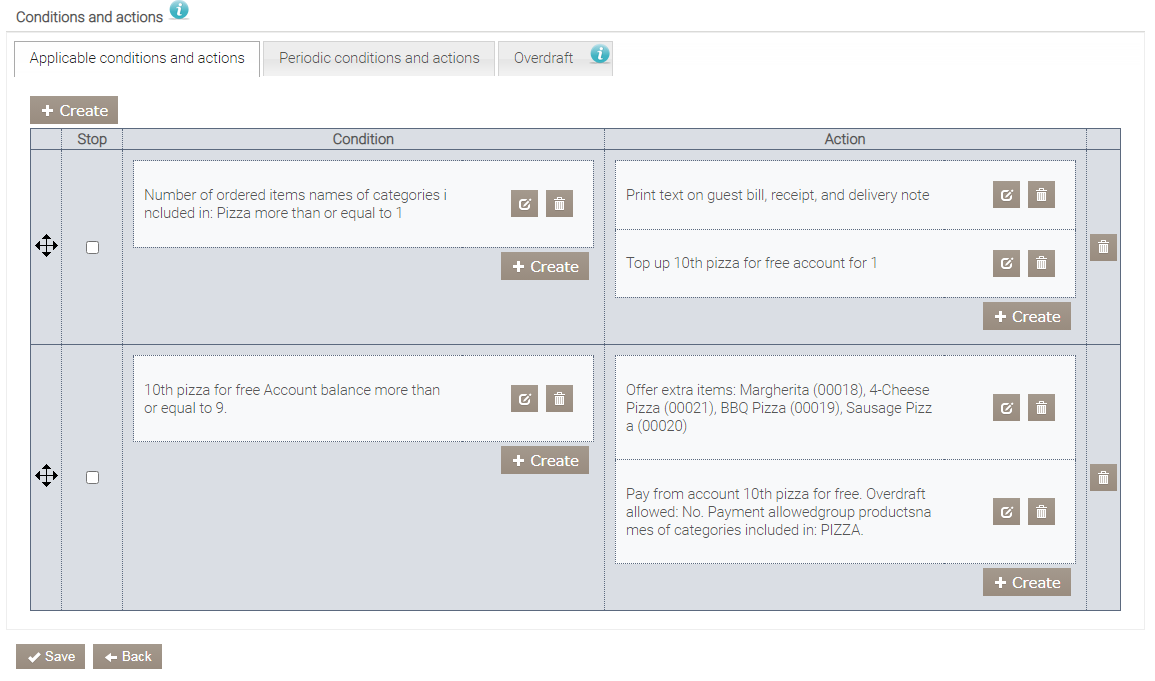Delete Print text on guest bill action
Screen dimensions: 1155x681
[1041, 195]
